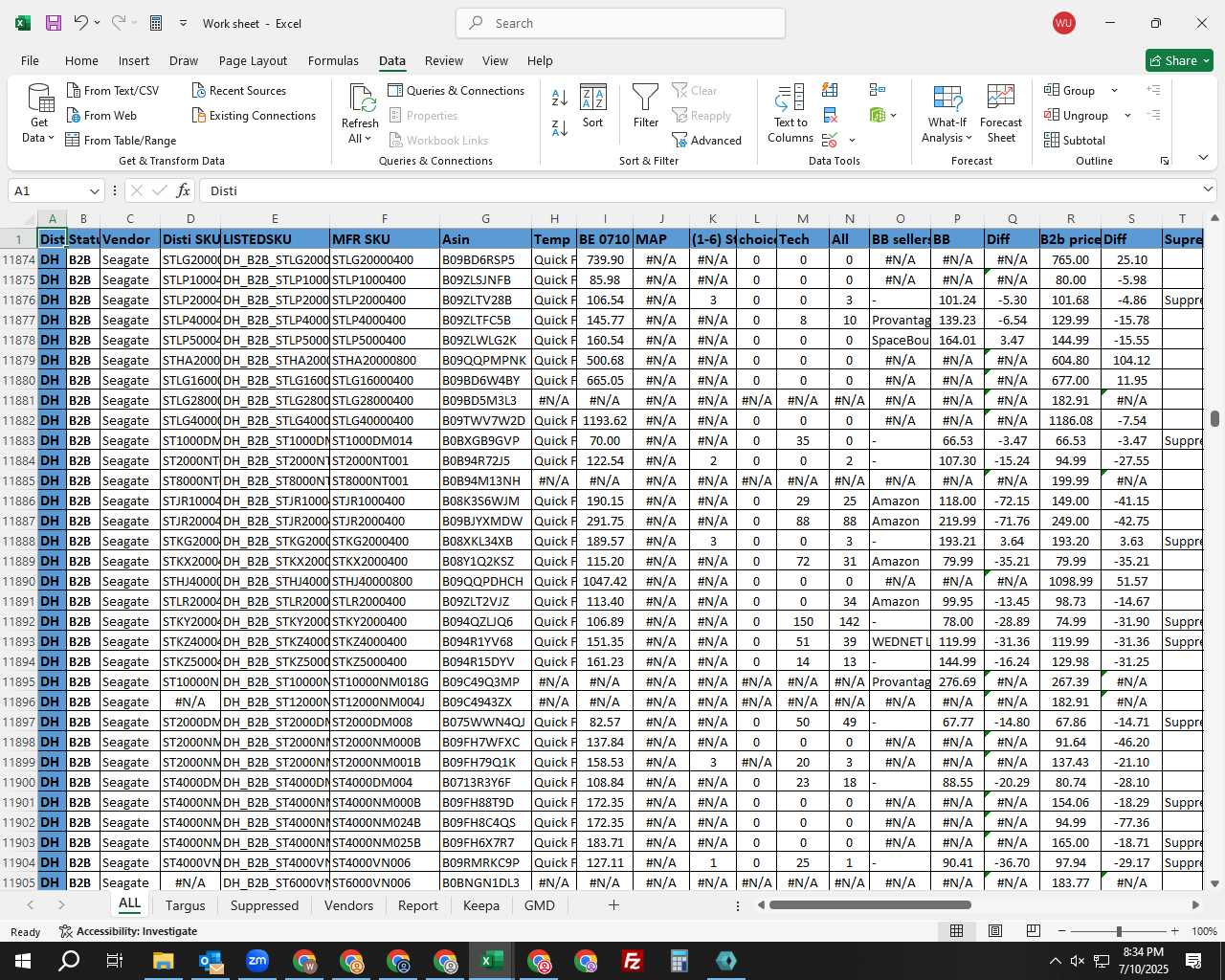This screenshot has height=980, width=1225.
Task: Click the zoom slider handle
Action: pos(1119,931)
